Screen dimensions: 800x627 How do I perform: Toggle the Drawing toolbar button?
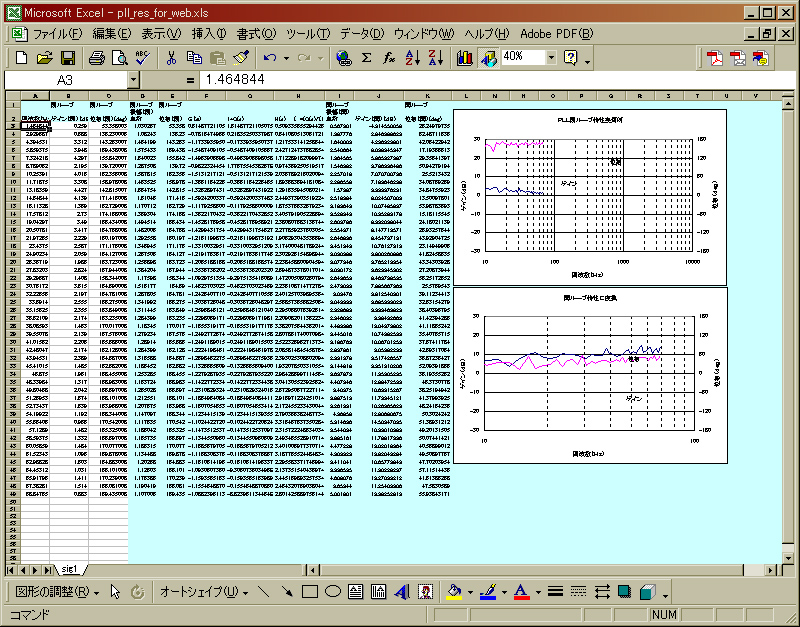point(488,58)
